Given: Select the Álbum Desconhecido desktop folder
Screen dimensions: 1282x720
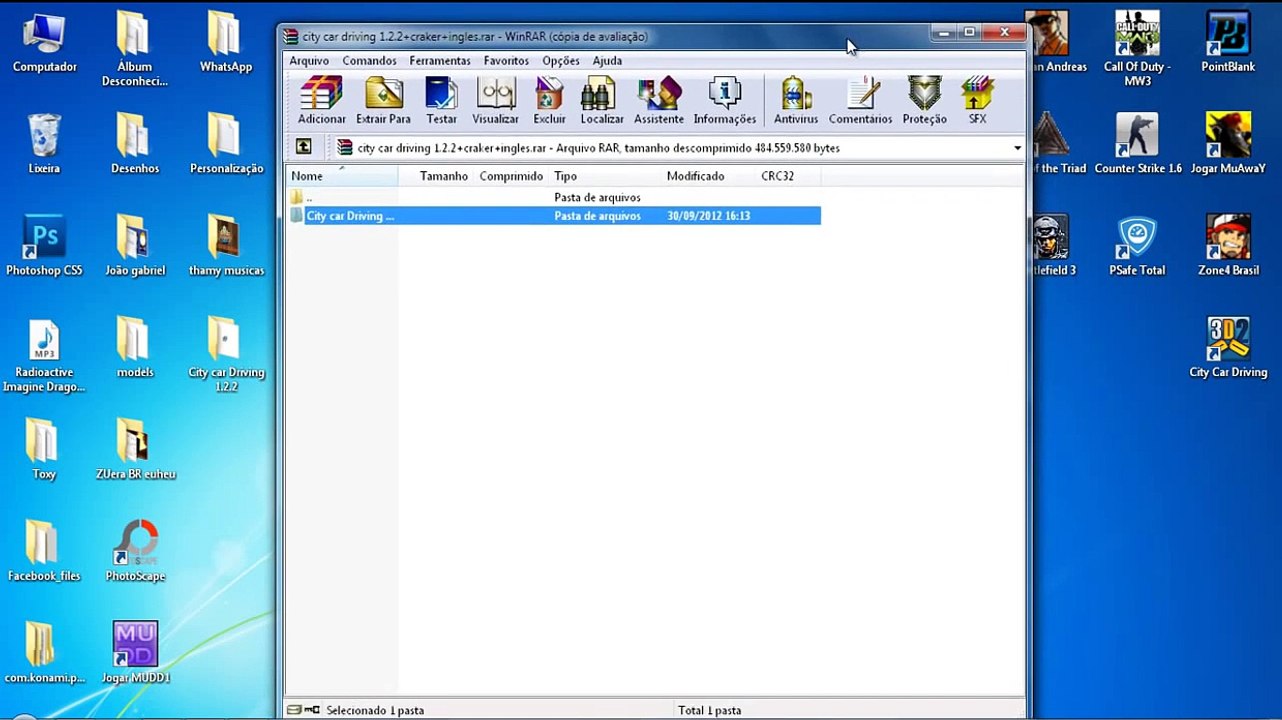Looking at the screenshot, I should [x=135, y=48].
